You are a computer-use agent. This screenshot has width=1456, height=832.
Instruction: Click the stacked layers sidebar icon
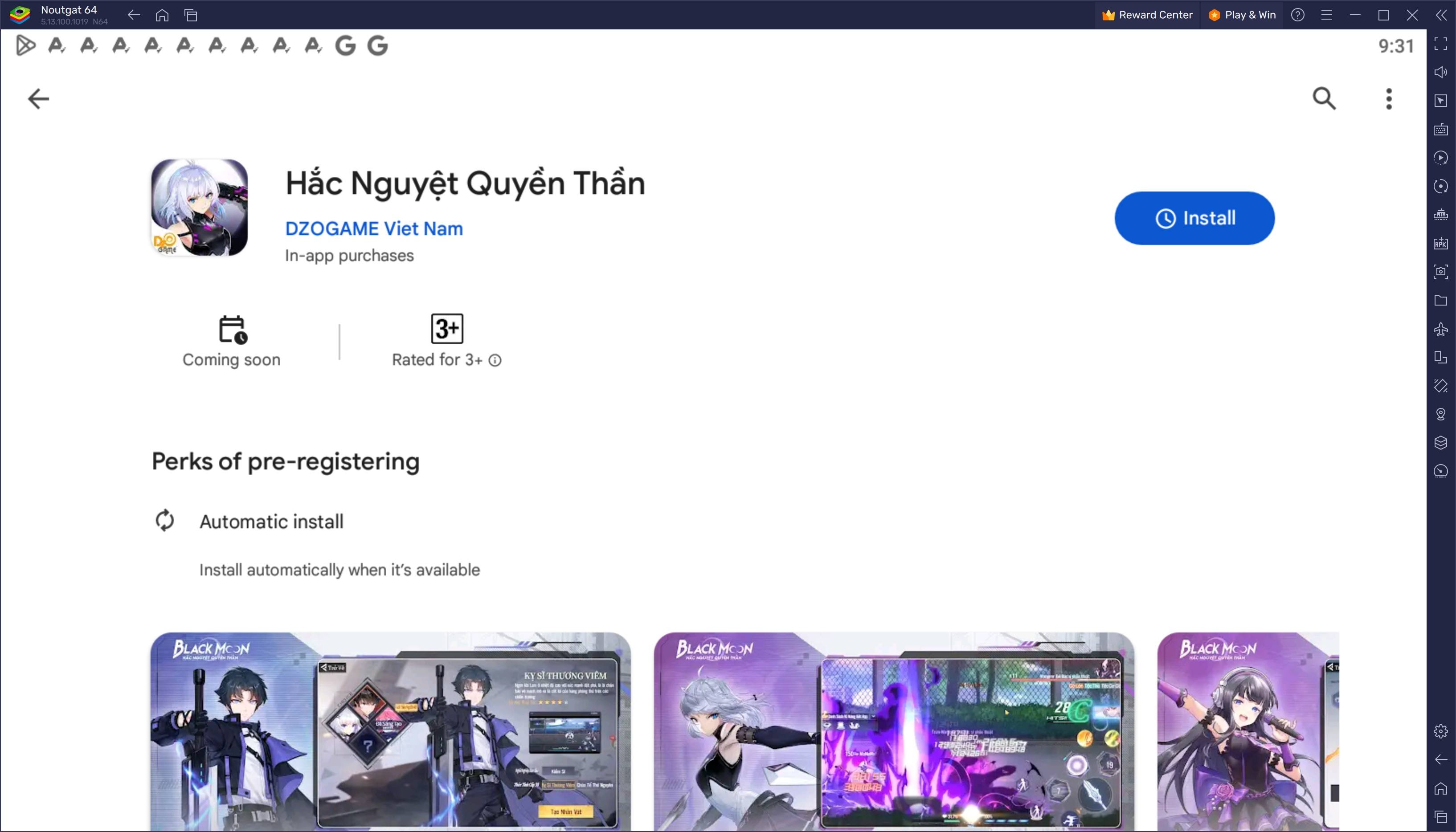(x=1440, y=443)
